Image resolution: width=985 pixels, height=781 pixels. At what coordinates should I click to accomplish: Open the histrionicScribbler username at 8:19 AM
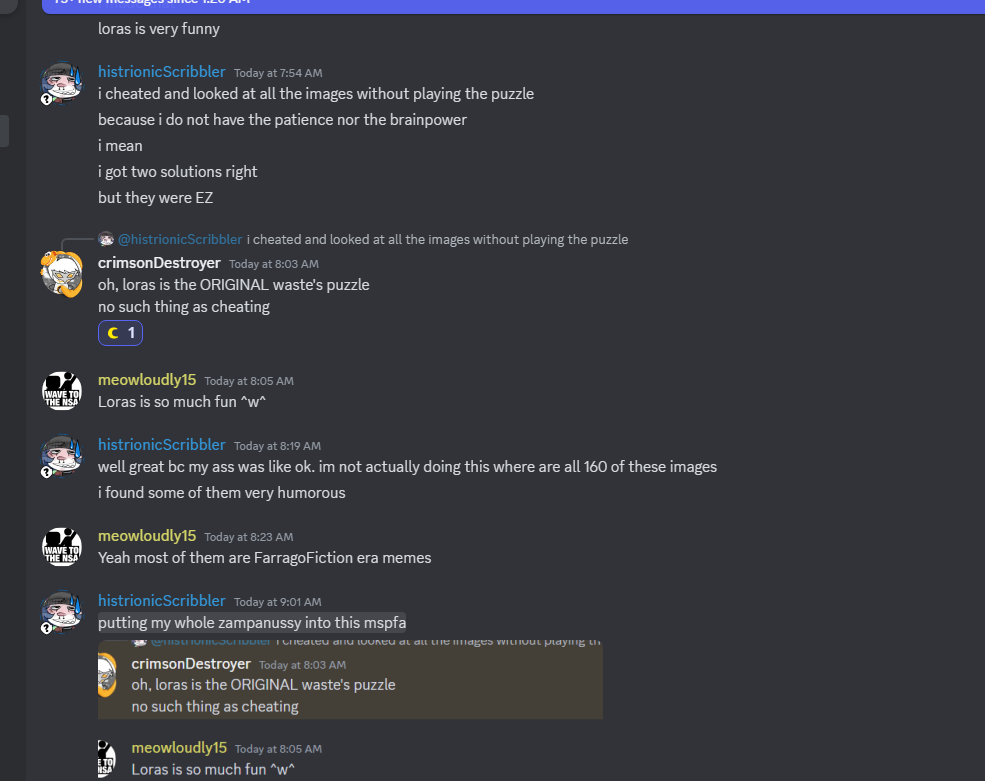[161, 445]
